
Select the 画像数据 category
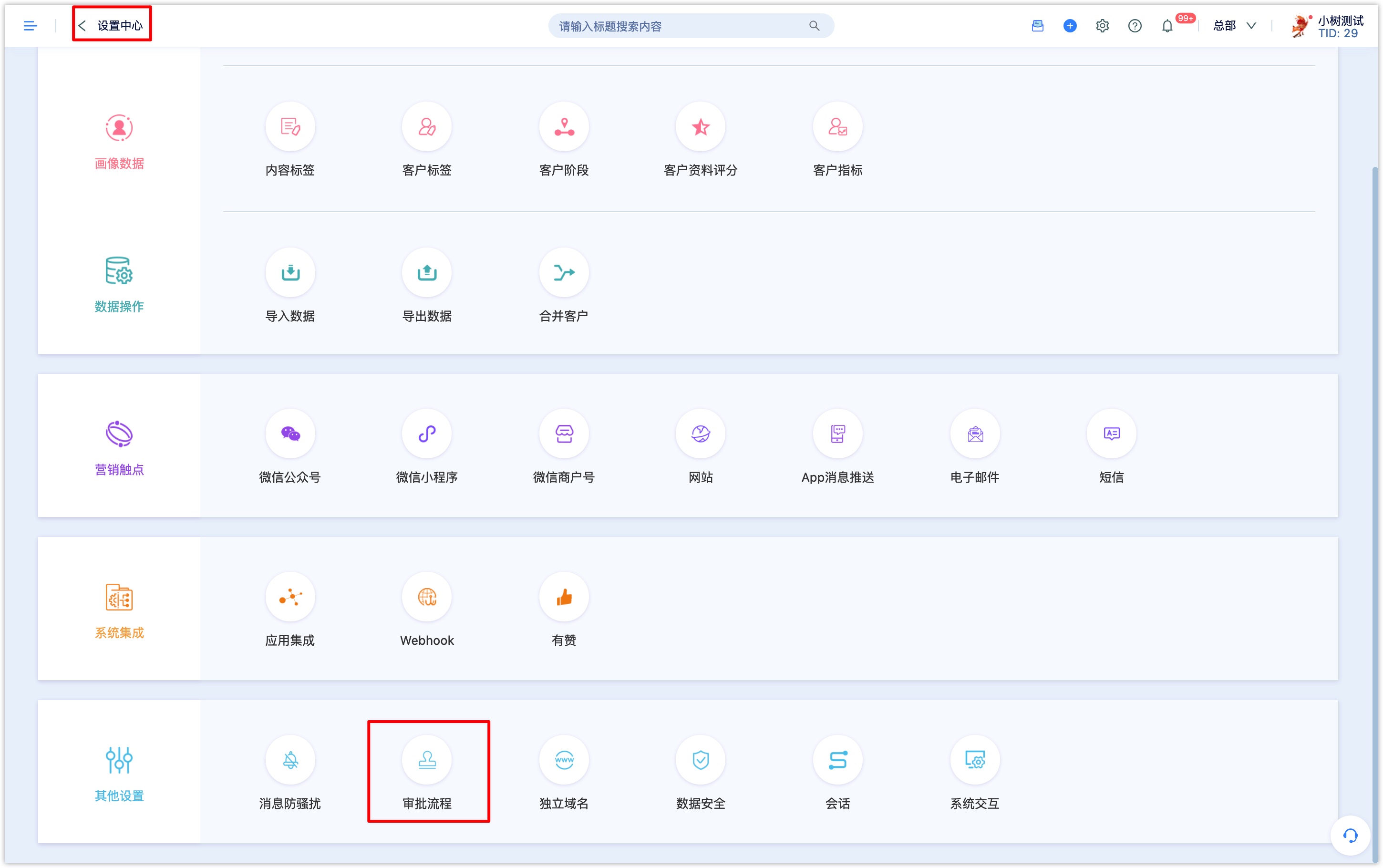(119, 142)
